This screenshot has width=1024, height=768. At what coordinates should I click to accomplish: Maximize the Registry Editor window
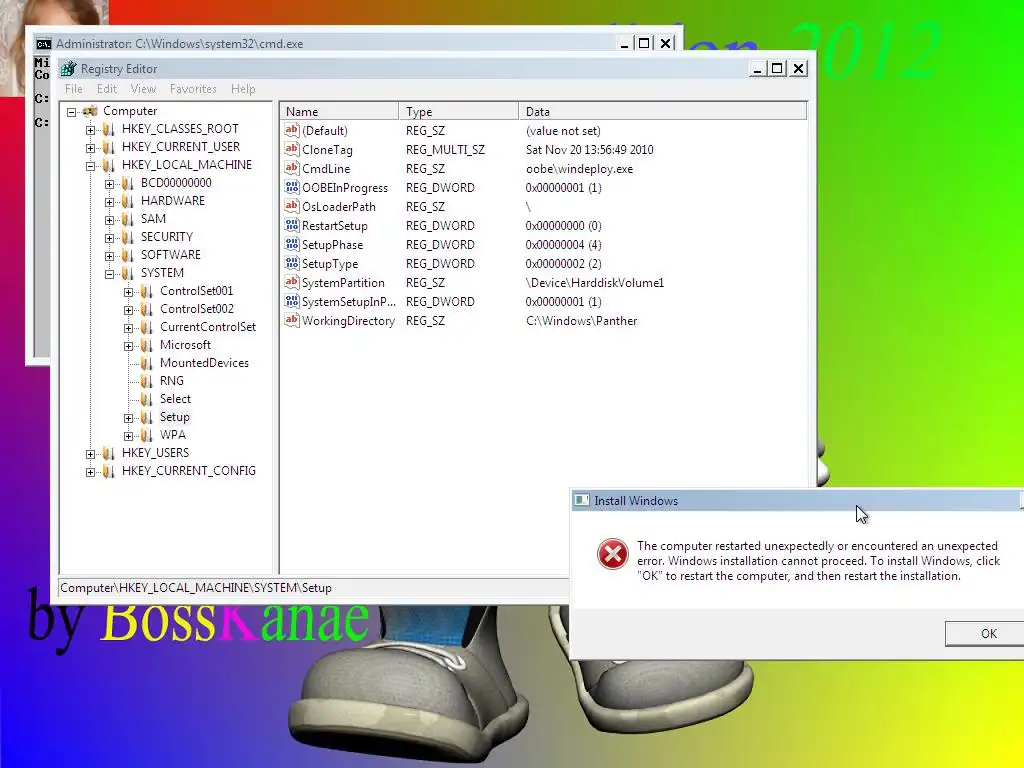click(777, 69)
